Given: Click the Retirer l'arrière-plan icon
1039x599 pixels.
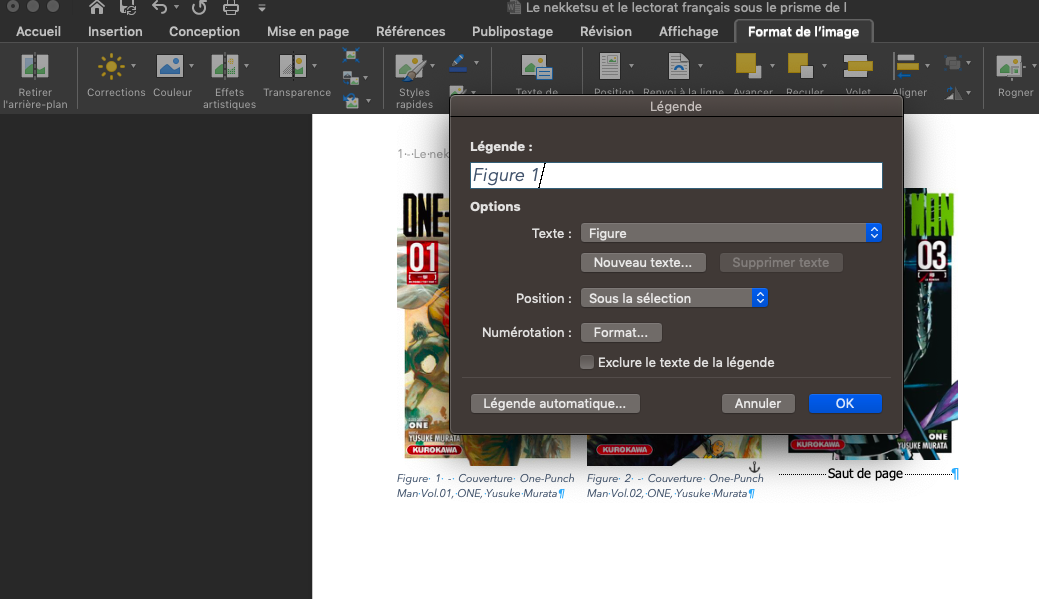Looking at the screenshot, I should [35, 67].
